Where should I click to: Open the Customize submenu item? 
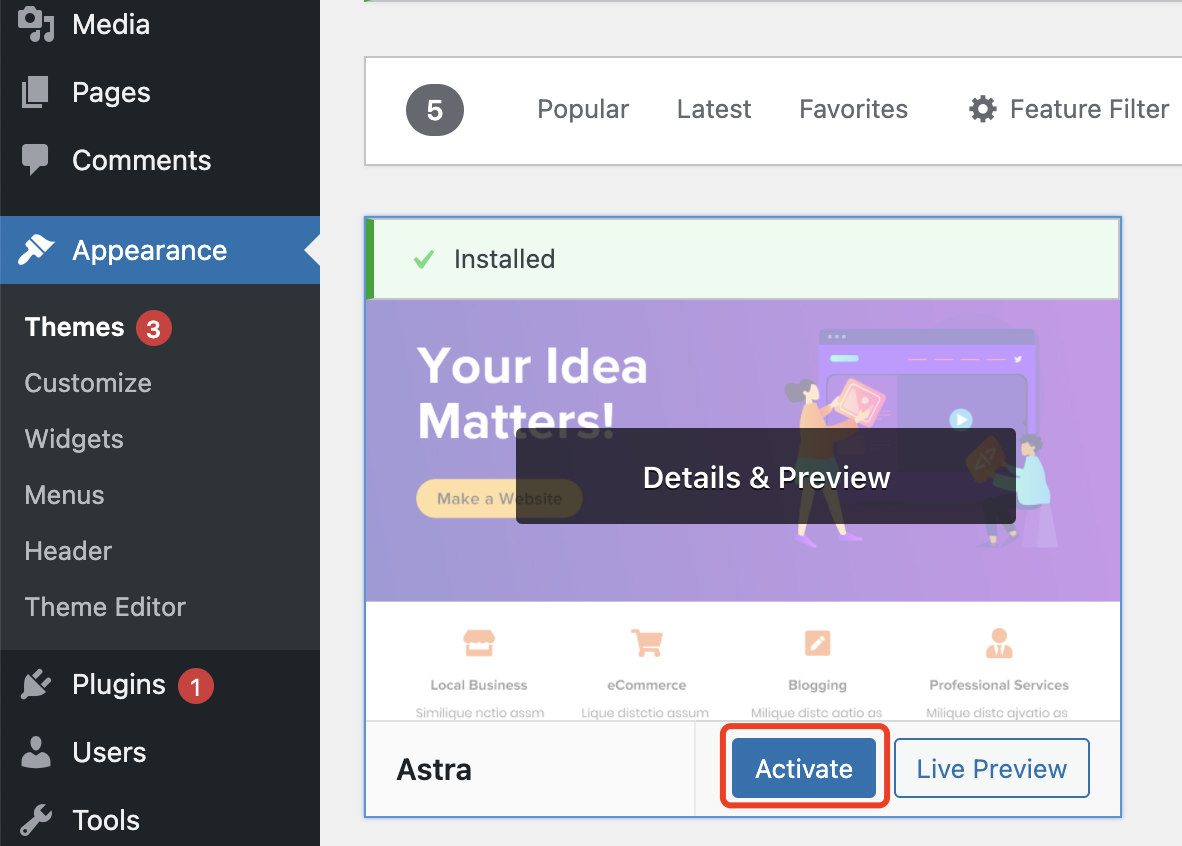(88, 383)
